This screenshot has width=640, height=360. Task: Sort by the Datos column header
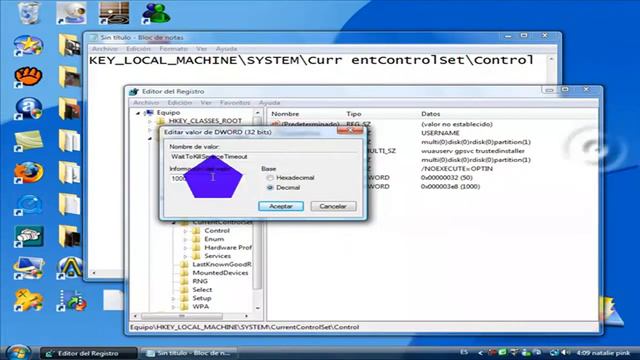pyautogui.click(x=431, y=114)
